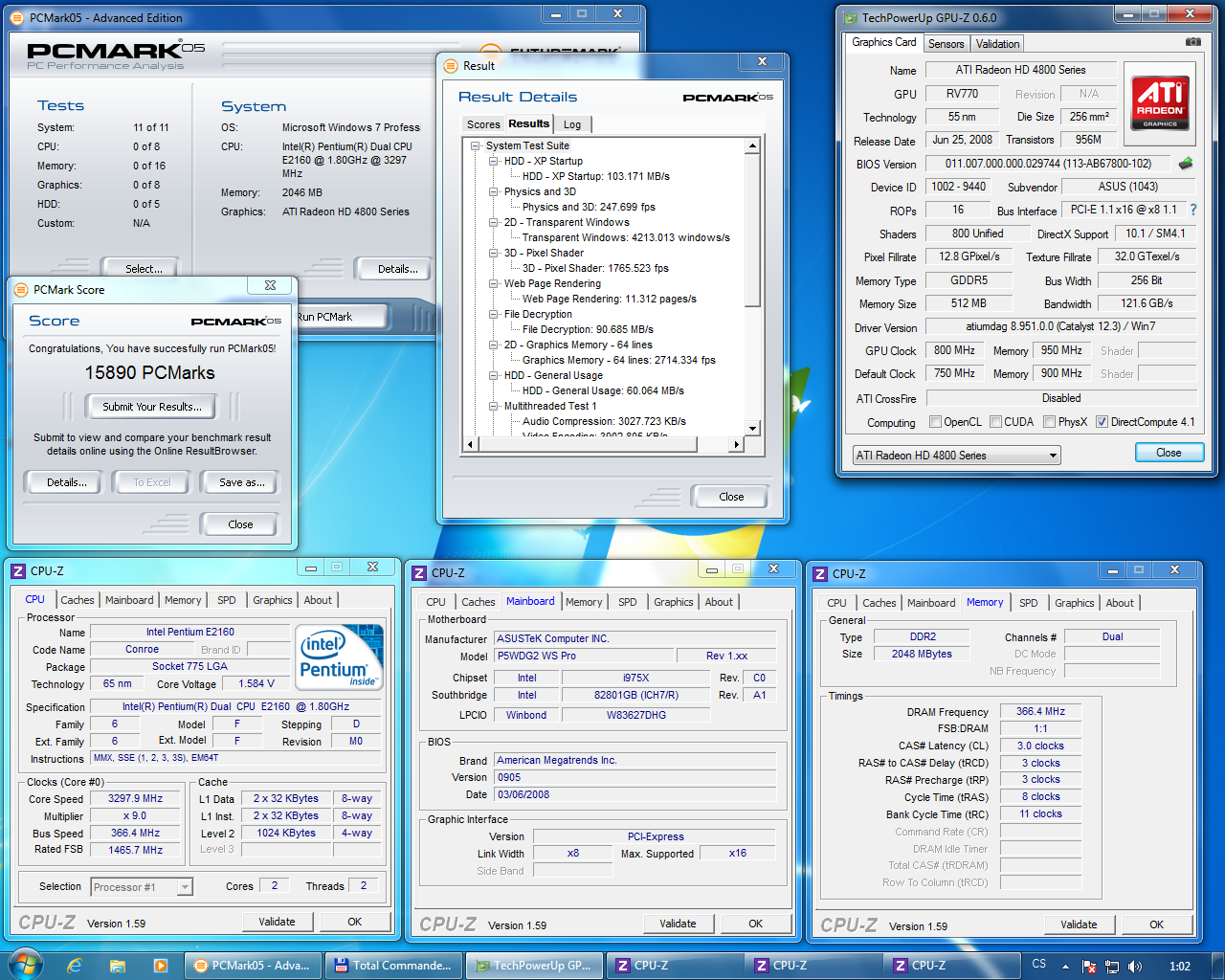Click the PCMark Score window title icon
The height and width of the screenshot is (980, 1225).
(x=21, y=289)
